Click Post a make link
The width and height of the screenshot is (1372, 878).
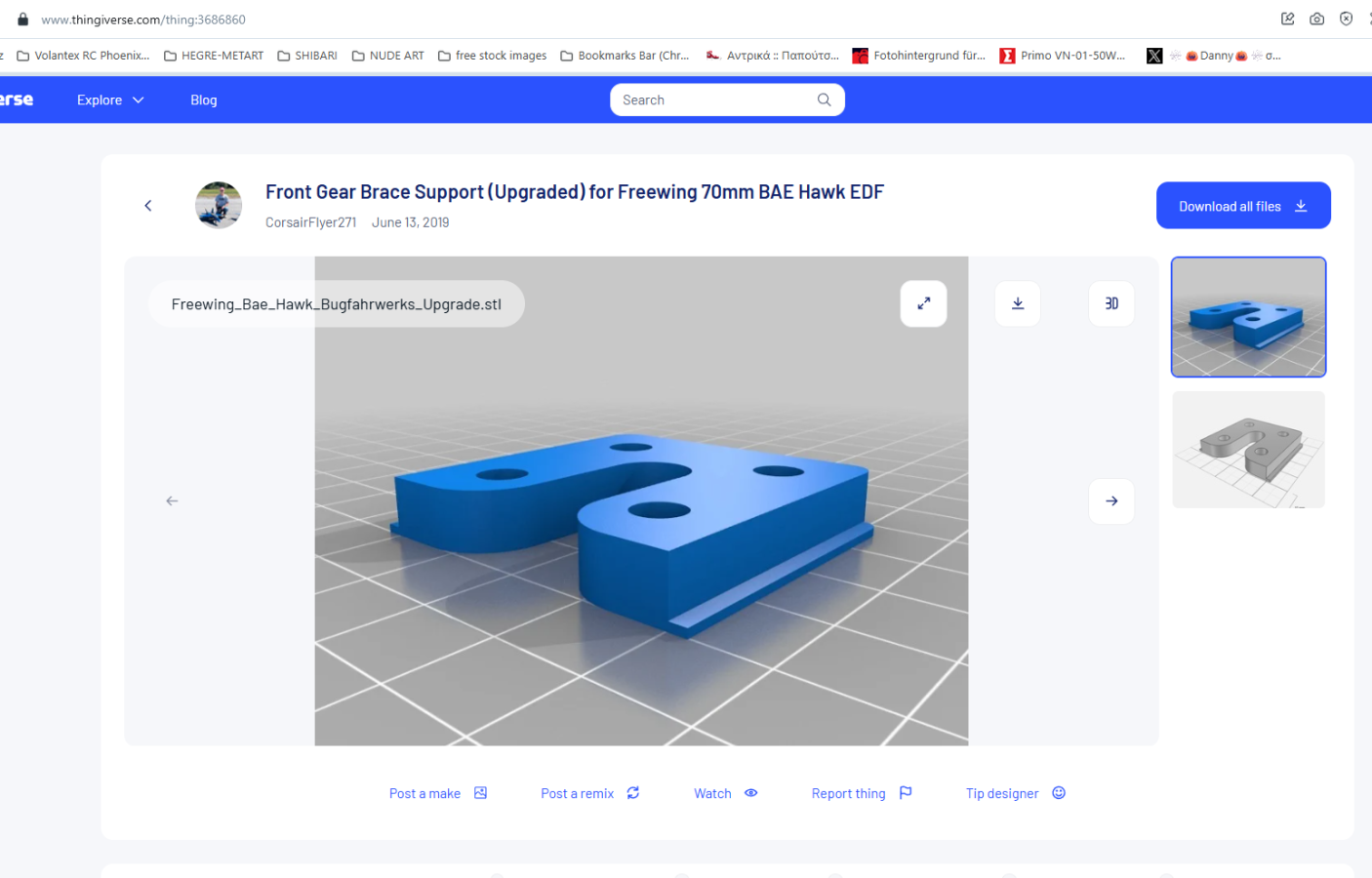437,793
